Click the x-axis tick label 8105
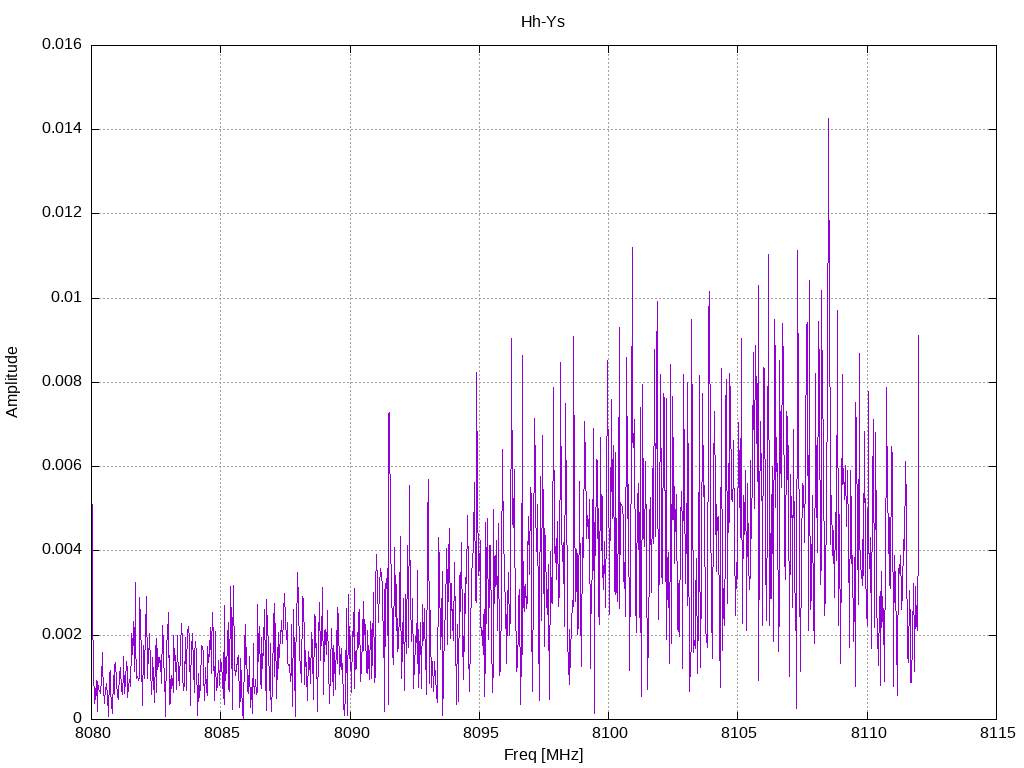This screenshot has height=768, width=1024. [x=738, y=733]
